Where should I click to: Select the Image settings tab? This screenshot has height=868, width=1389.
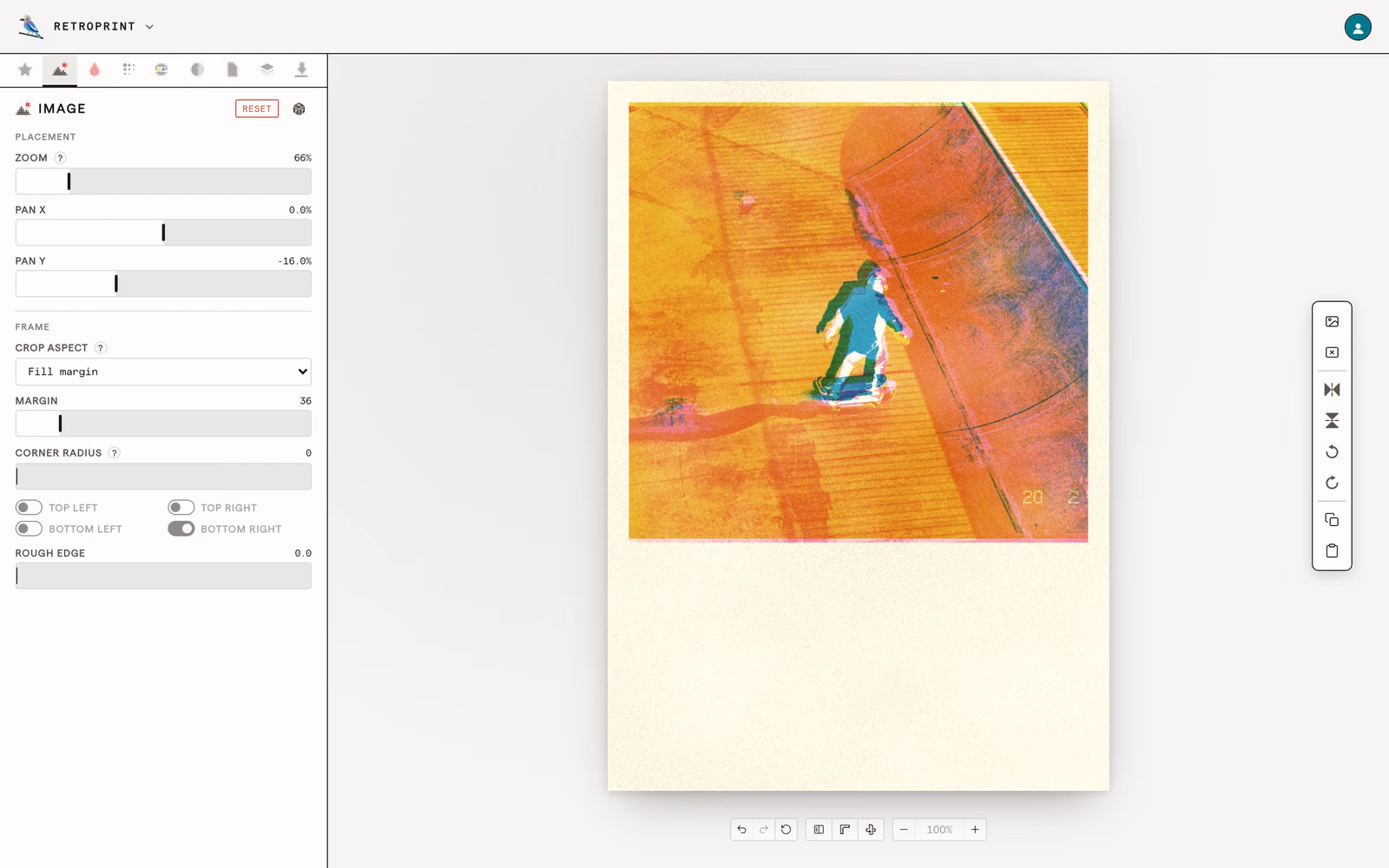60,69
